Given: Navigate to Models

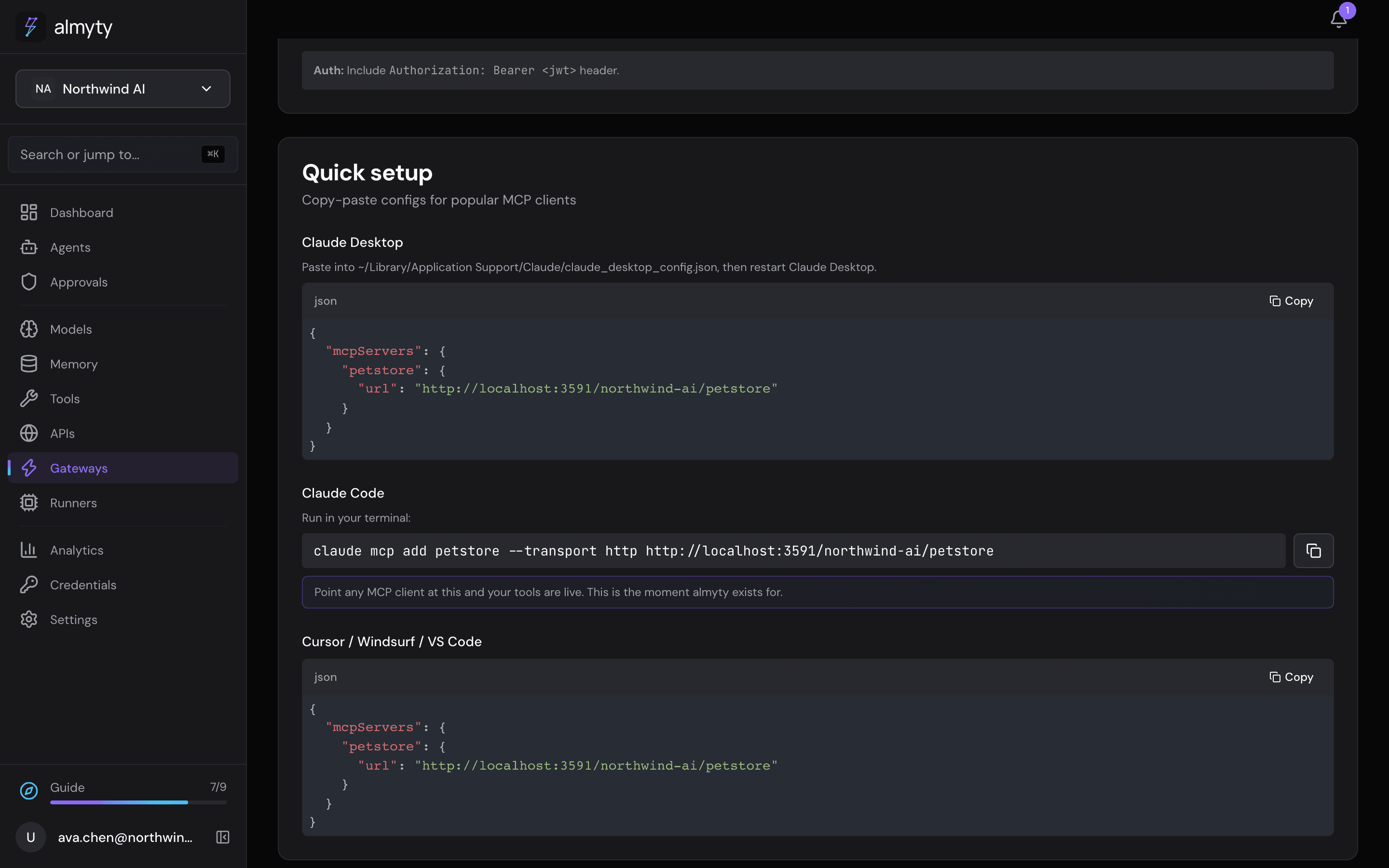Looking at the screenshot, I should point(123,329).
